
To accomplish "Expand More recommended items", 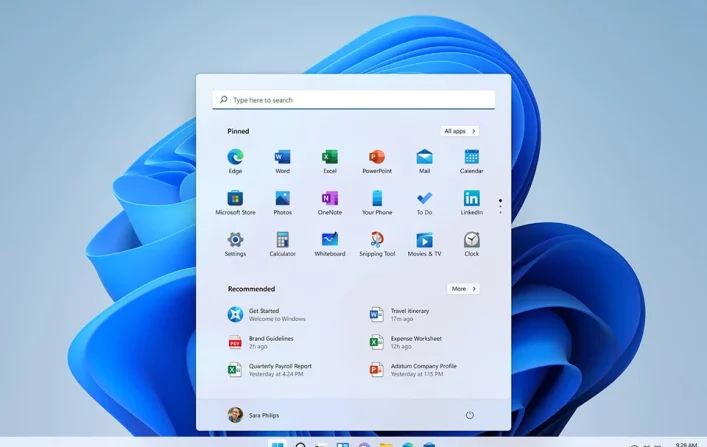I will click(464, 289).
